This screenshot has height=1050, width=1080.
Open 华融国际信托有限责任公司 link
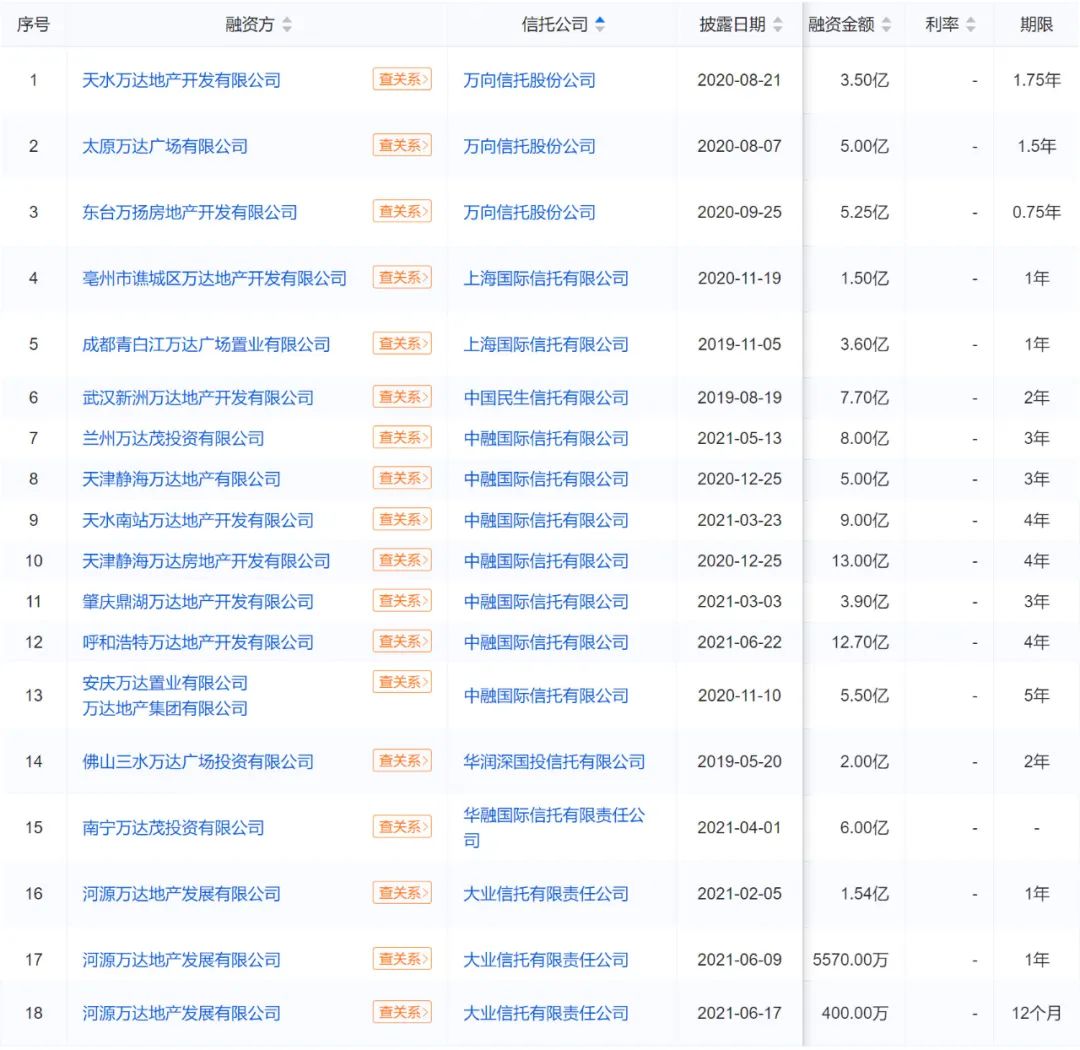[554, 816]
